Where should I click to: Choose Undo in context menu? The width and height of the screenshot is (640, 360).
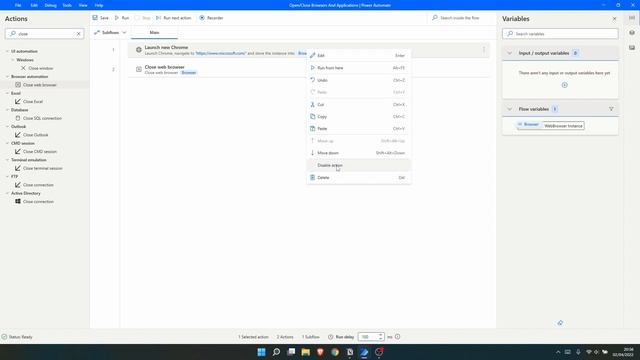[x=359, y=80]
